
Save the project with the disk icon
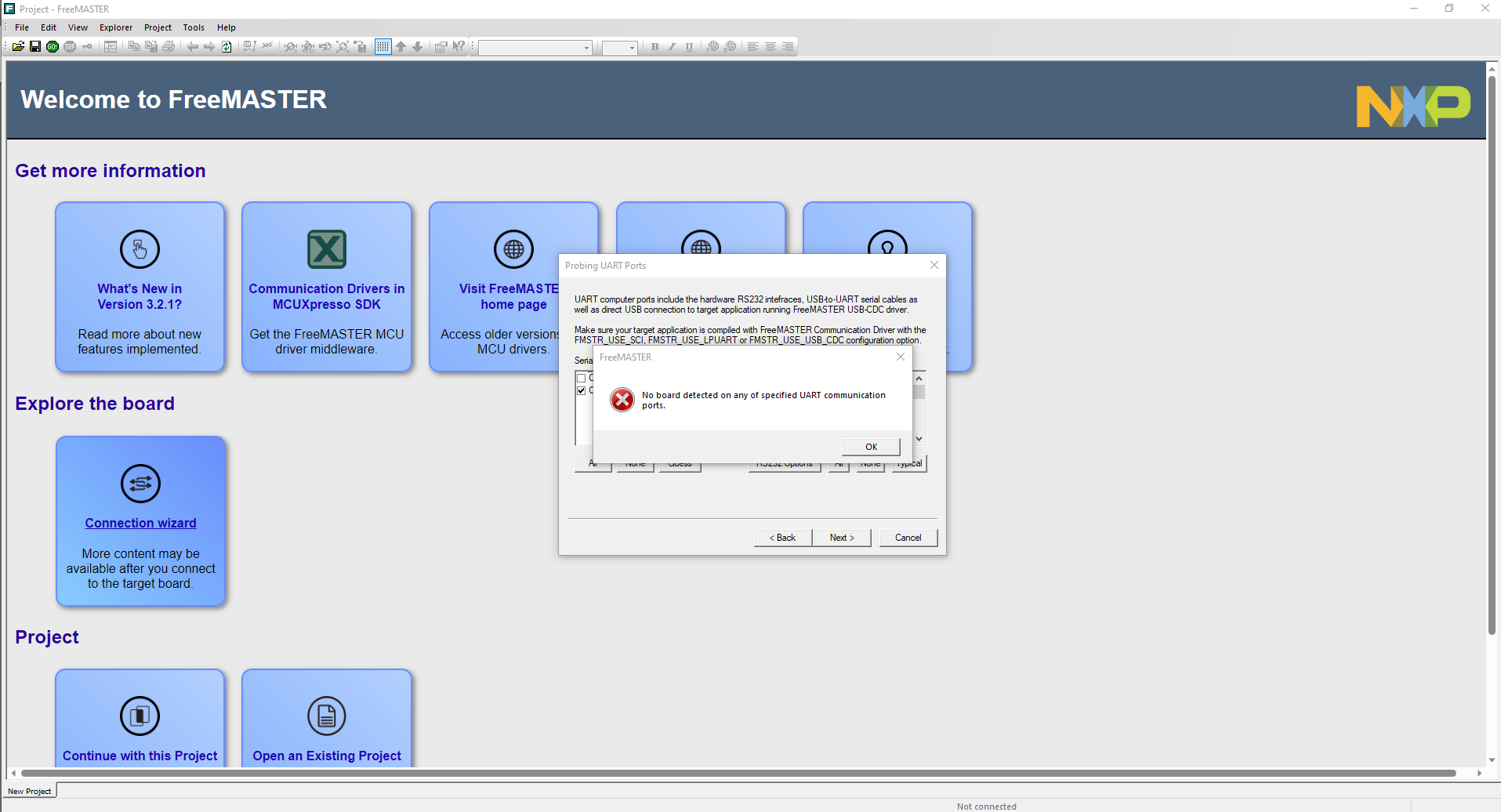tap(34, 46)
